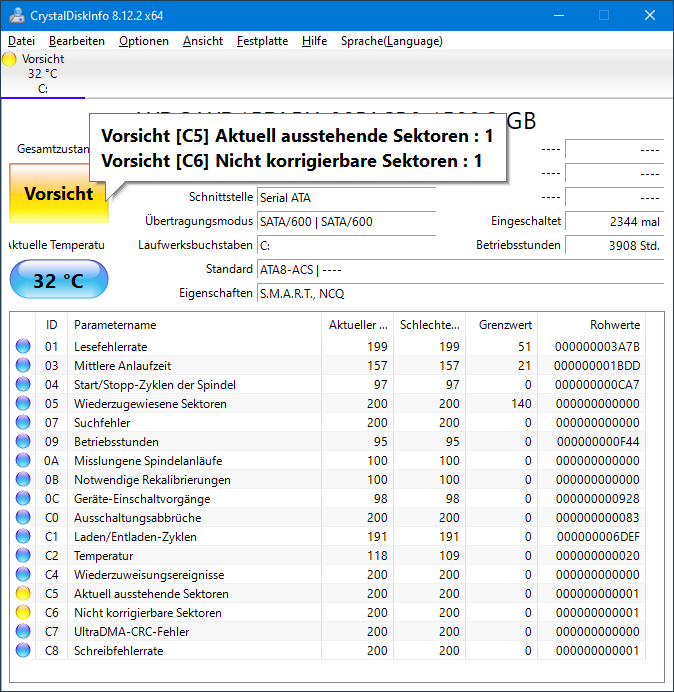Viewport: 674px width, 692px height.
Task: Click the Eigenschaften field S.M.A.R.T., NCQ
Action: point(460,293)
